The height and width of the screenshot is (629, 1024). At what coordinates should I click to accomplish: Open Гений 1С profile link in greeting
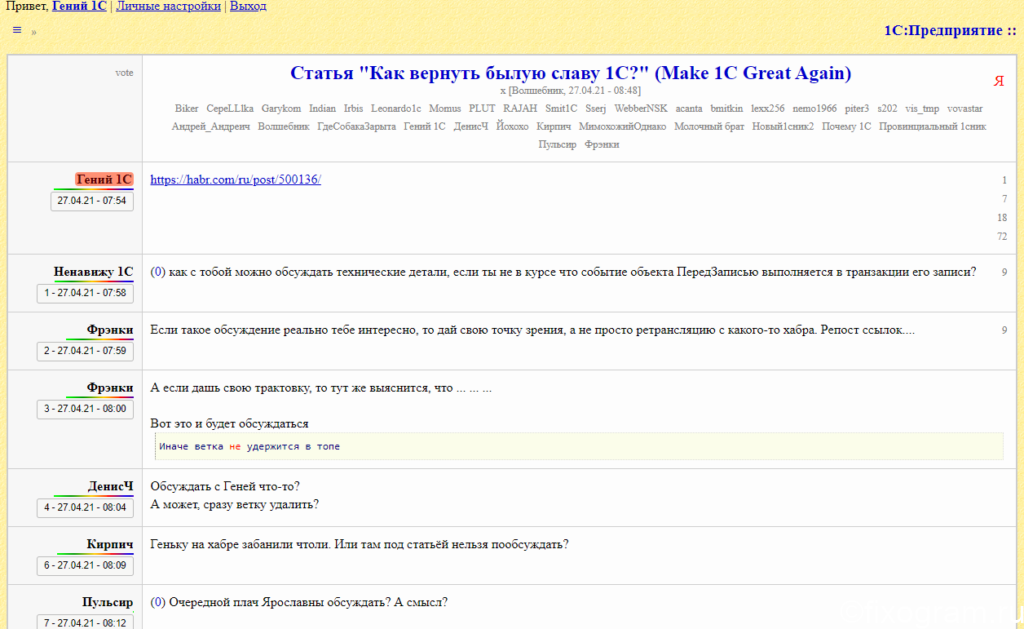click(x=79, y=7)
